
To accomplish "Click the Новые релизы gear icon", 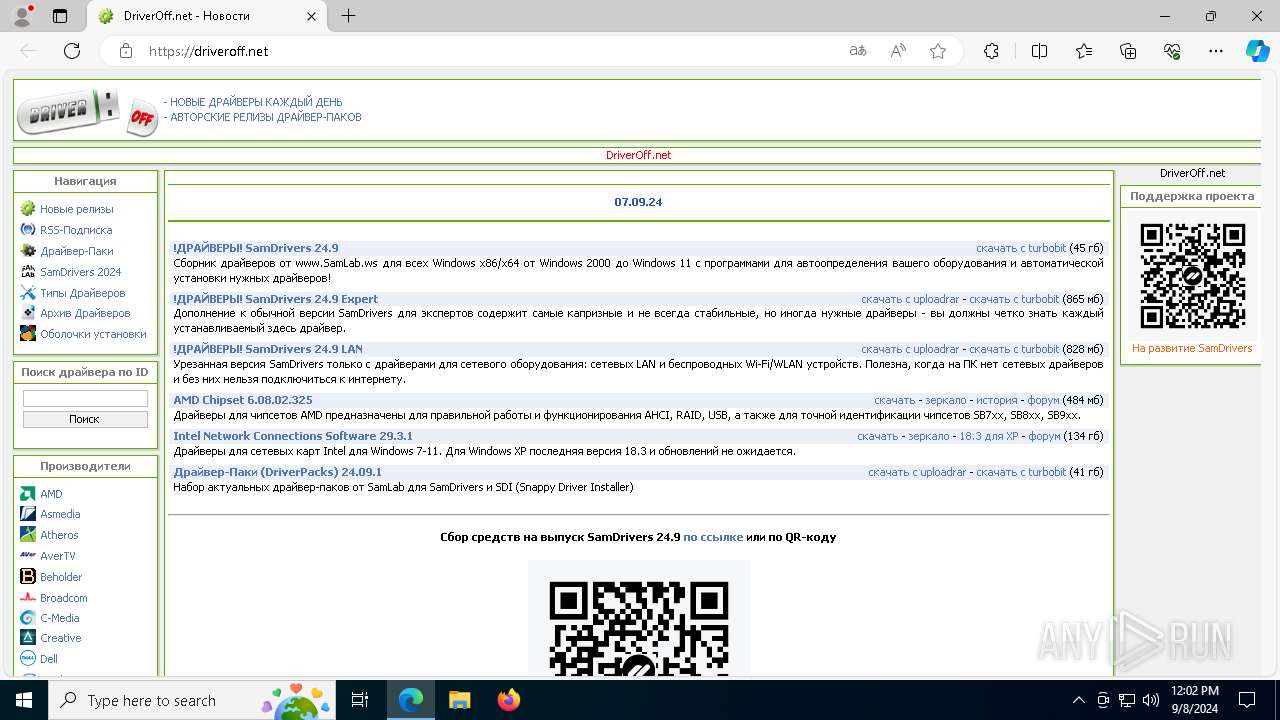I will [x=28, y=209].
